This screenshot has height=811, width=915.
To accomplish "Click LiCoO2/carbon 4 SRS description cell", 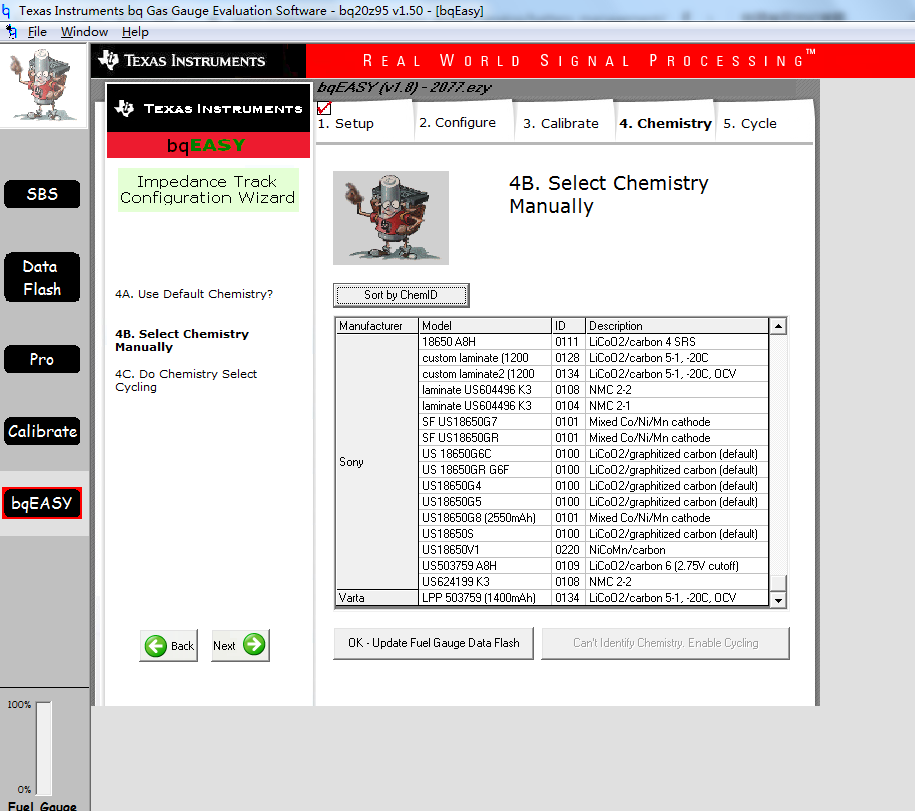I will pyautogui.click(x=677, y=342).
